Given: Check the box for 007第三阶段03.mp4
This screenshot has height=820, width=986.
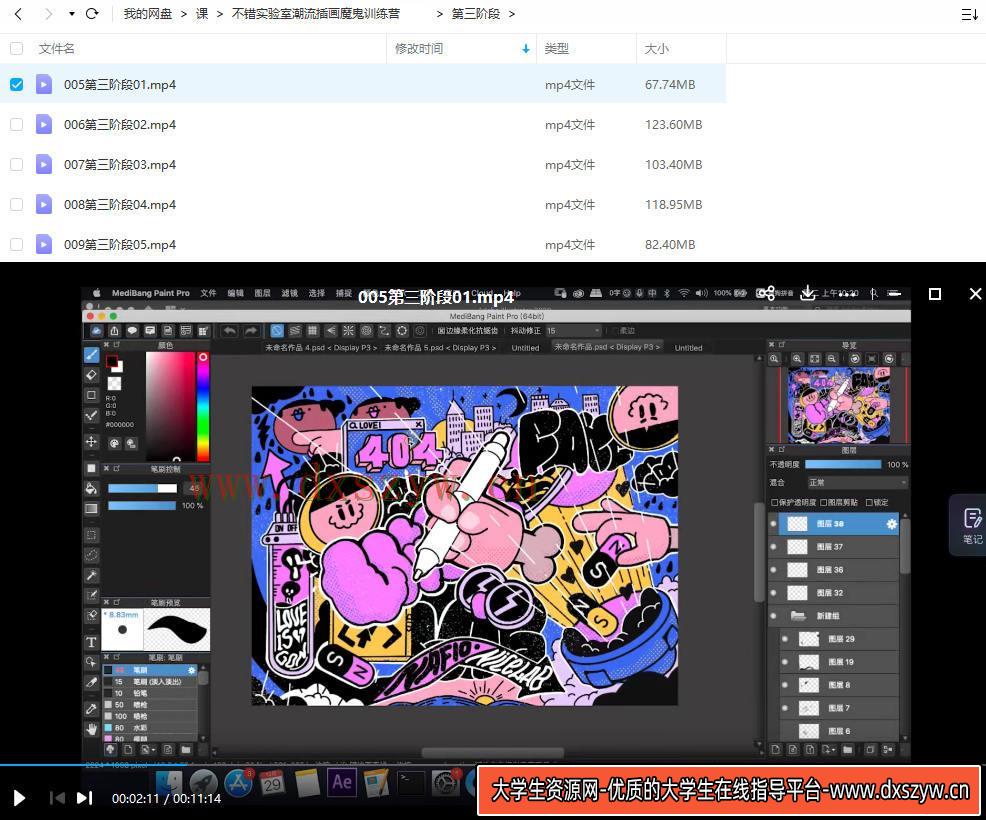Looking at the screenshot, I should [16, 164].
